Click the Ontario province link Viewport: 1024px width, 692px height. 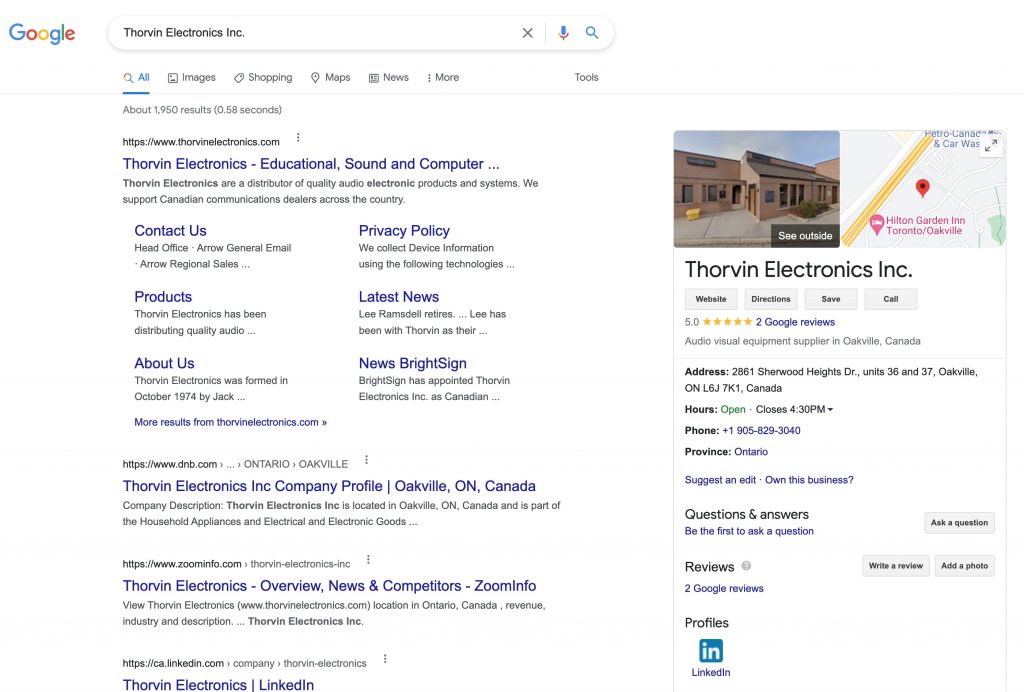[751, 452]
